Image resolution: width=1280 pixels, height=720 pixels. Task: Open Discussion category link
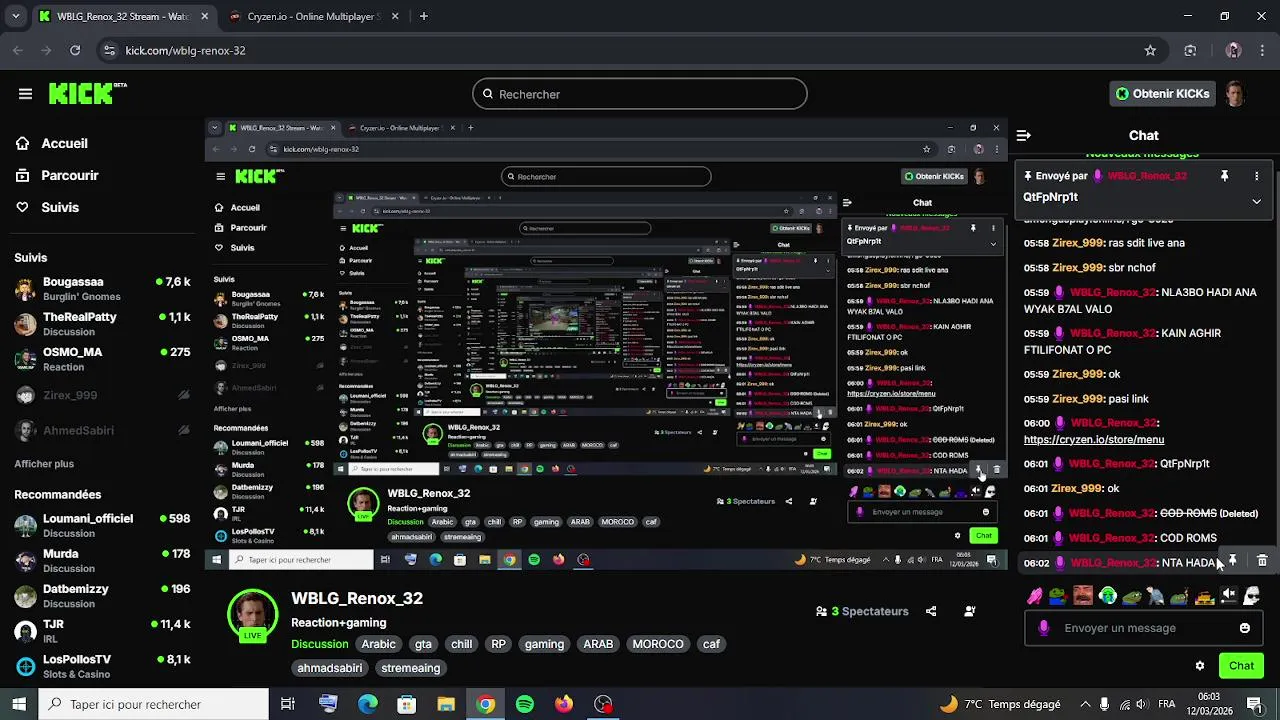click(320, 644)
